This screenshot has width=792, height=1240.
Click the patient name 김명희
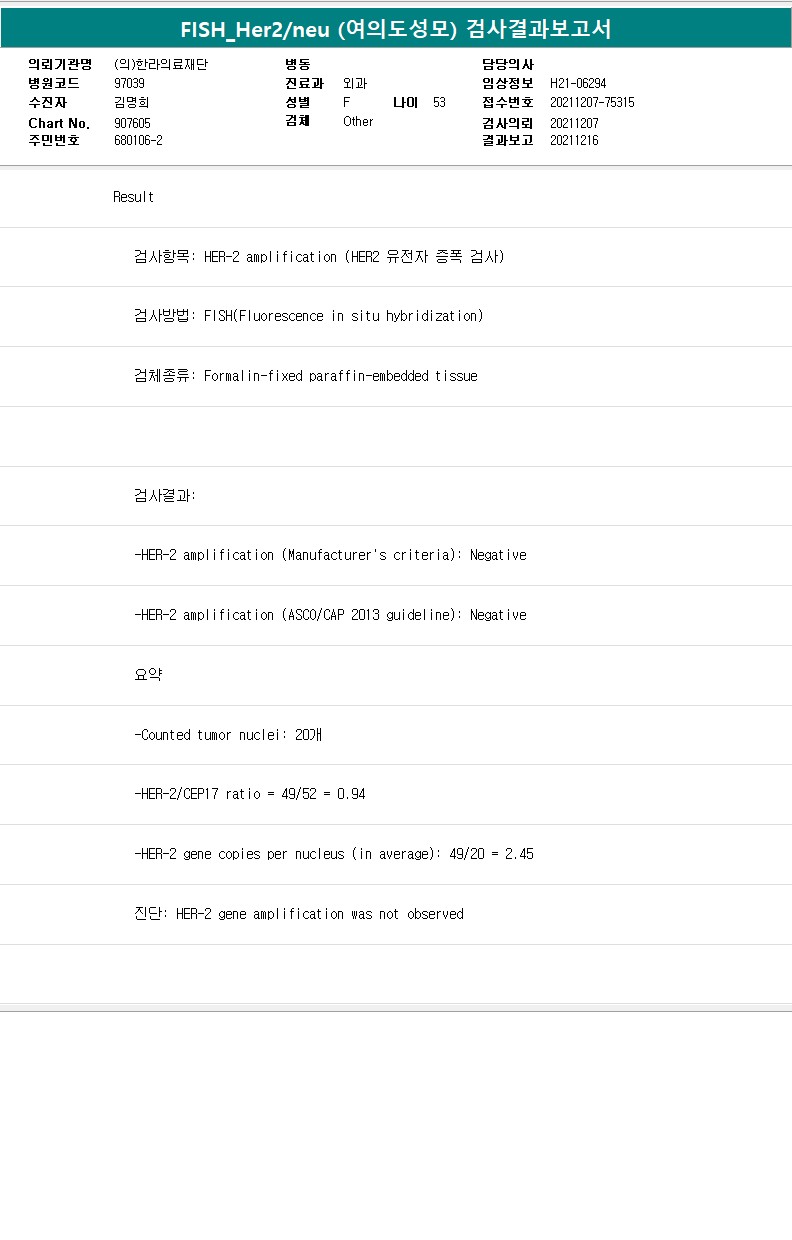pyautogui.click(x=132, y=102)
